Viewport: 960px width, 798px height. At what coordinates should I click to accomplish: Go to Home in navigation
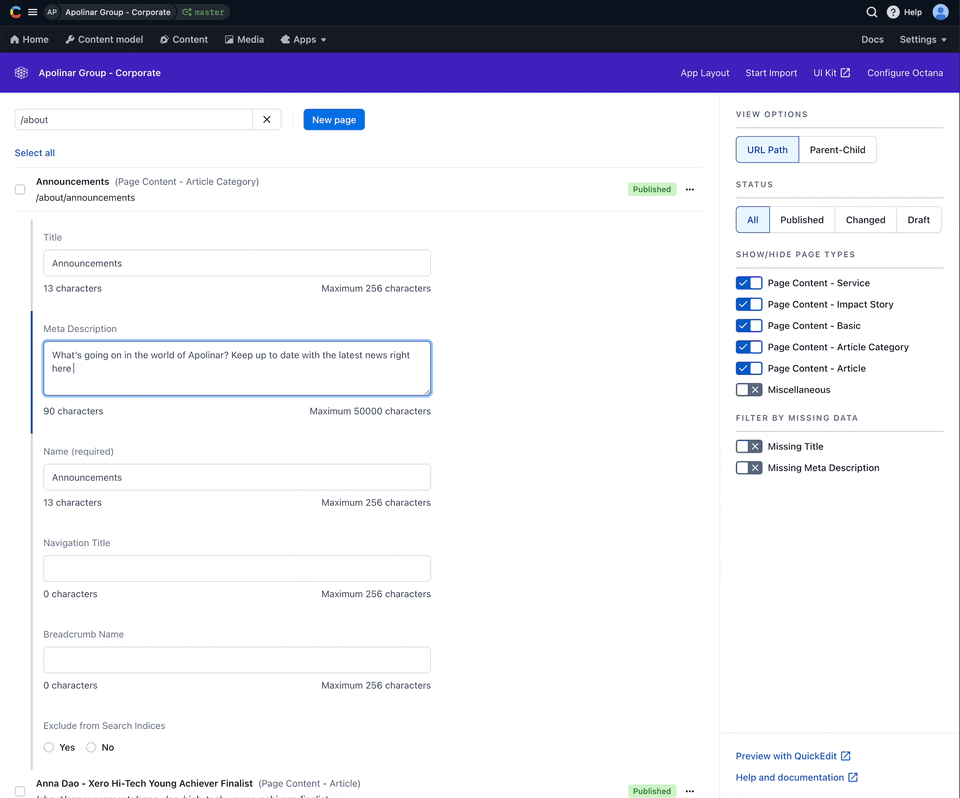(x=29, y=39)
